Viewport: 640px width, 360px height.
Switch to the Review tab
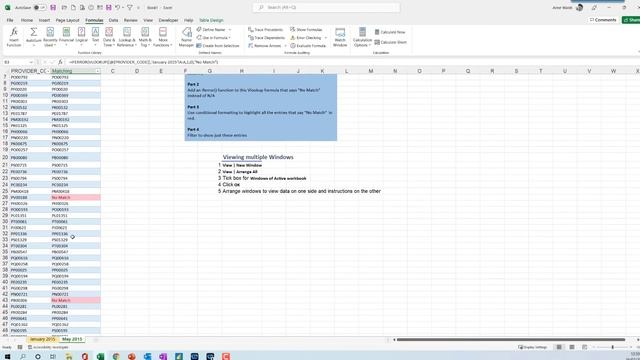click(x=131, y=20)
